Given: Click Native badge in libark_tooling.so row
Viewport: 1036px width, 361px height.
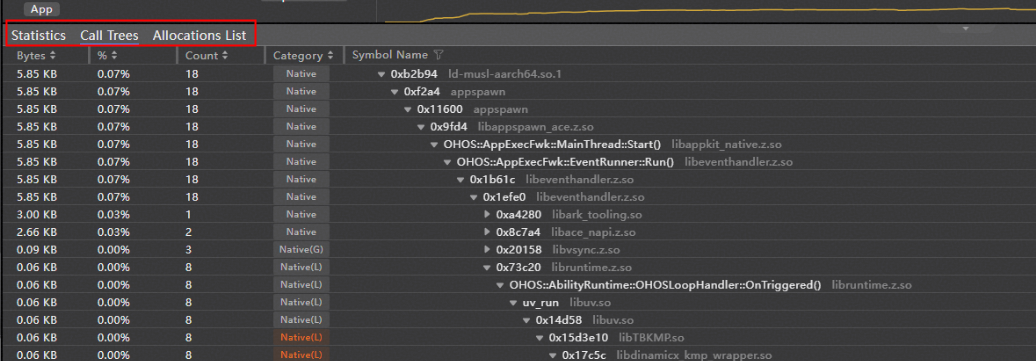Looking at the screenshot, I should [301, 214].
